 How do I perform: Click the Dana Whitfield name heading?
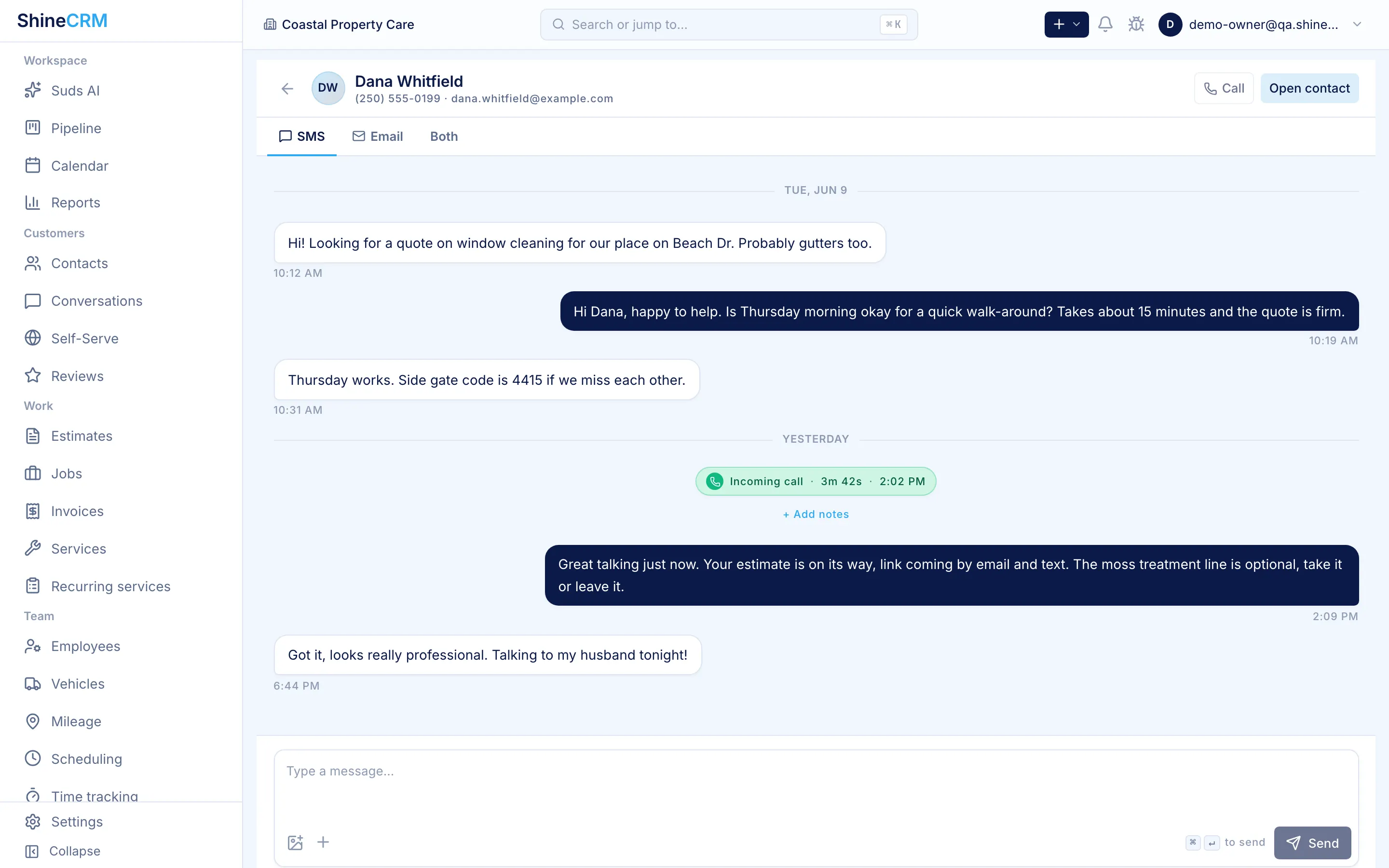(x=409, y=81)
